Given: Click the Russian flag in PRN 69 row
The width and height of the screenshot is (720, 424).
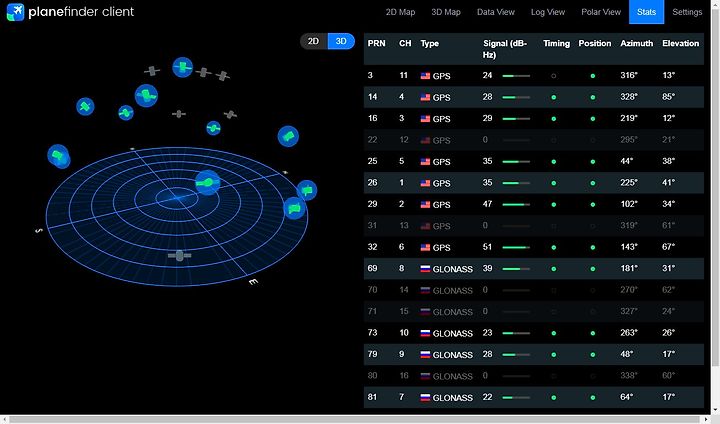Looking at the screenshot, I should click(425, 269).
